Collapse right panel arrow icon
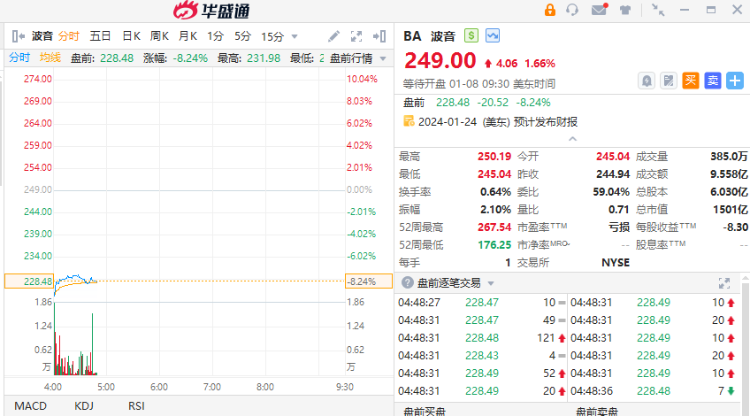Image resolution: width=750 pixels, height=416 pixels. point(379,36)
